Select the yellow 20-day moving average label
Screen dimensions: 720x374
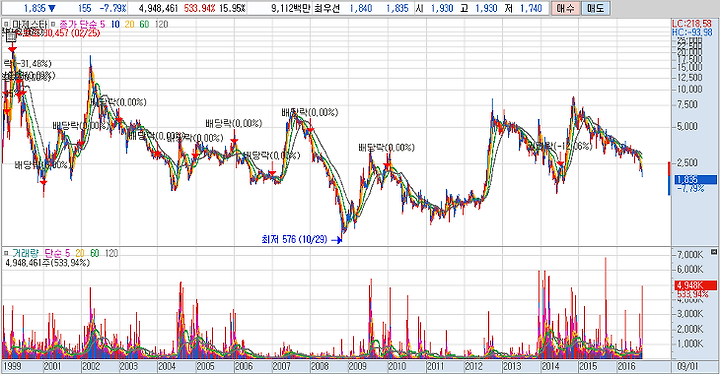click(129, 24)
